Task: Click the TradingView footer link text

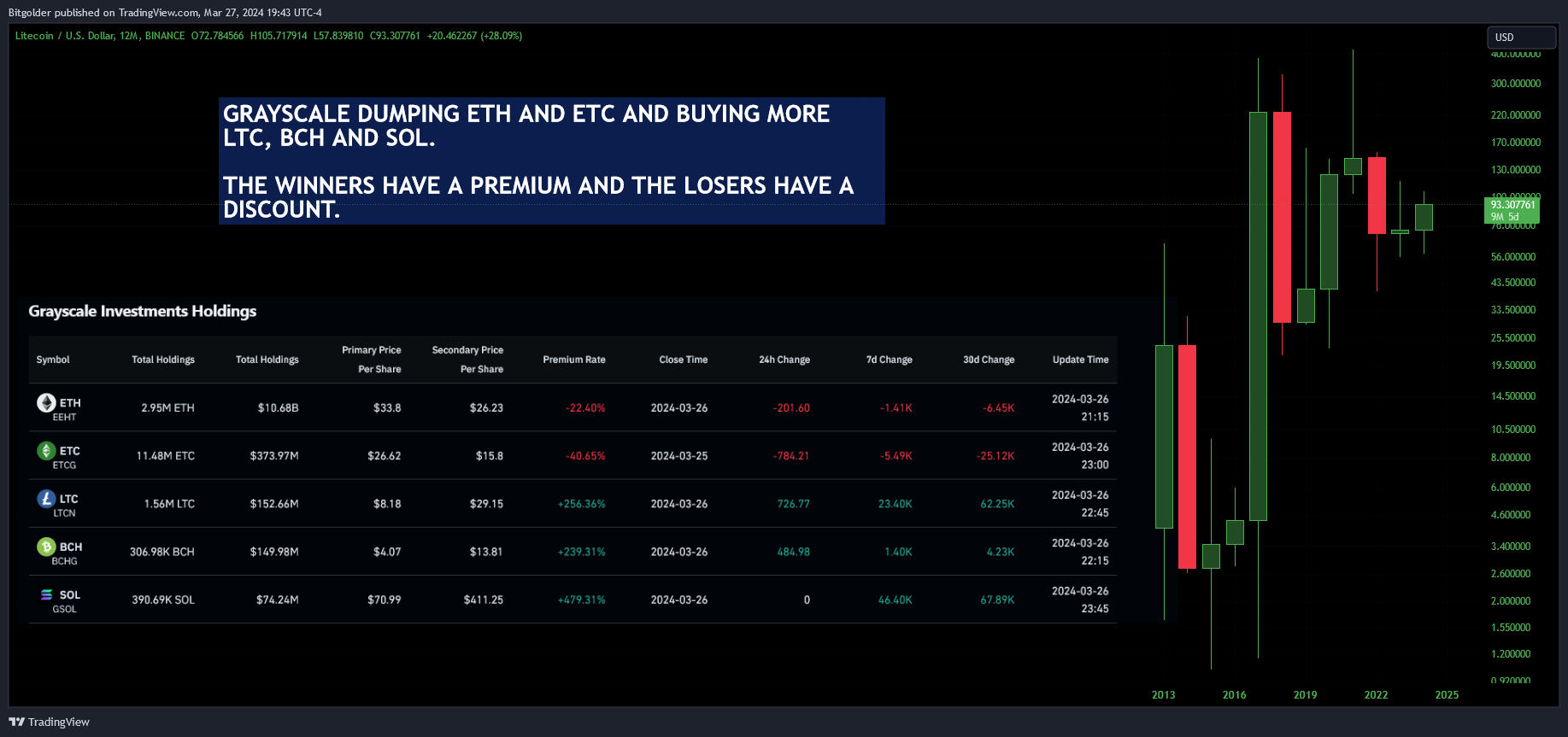Action: (59, 722)
